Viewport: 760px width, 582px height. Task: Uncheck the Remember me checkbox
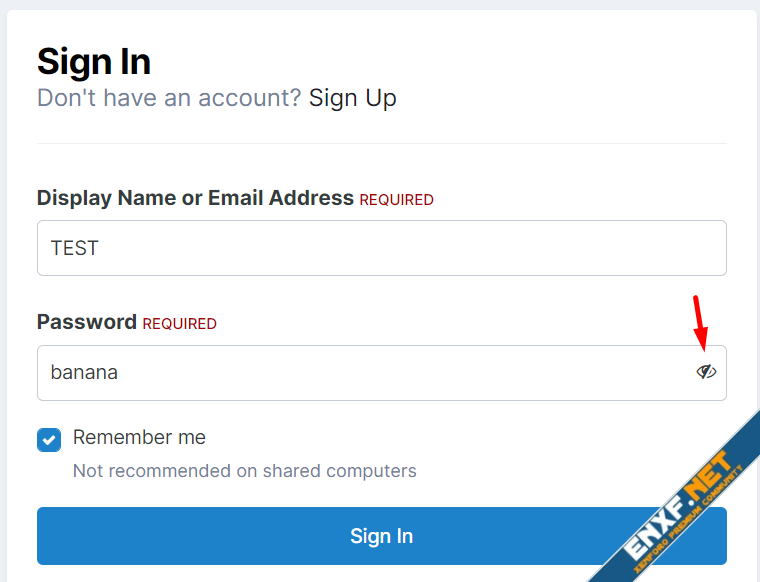(x=49, y=440)
